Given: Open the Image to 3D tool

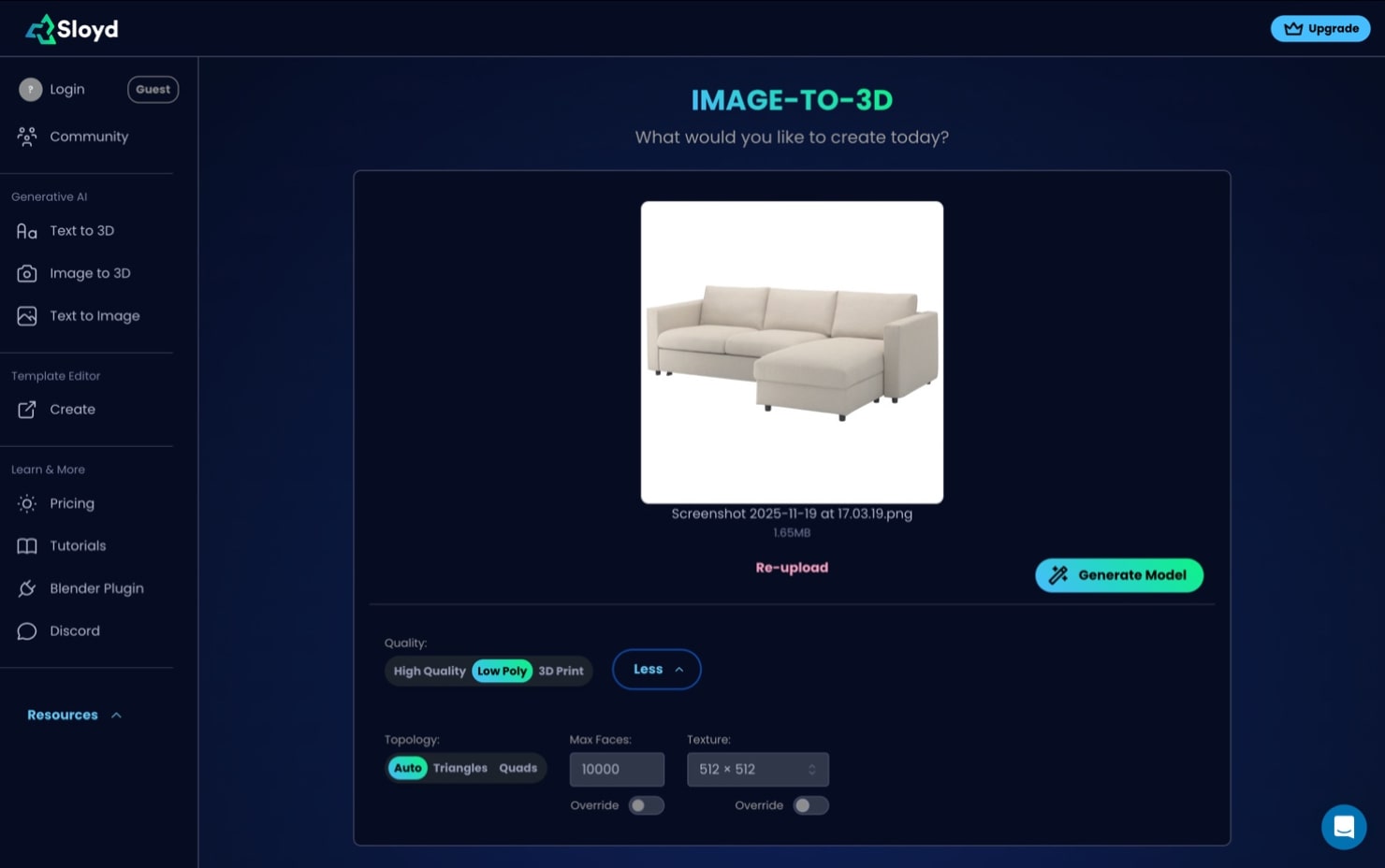Looking at the screenshot, I should pos(90,272).
